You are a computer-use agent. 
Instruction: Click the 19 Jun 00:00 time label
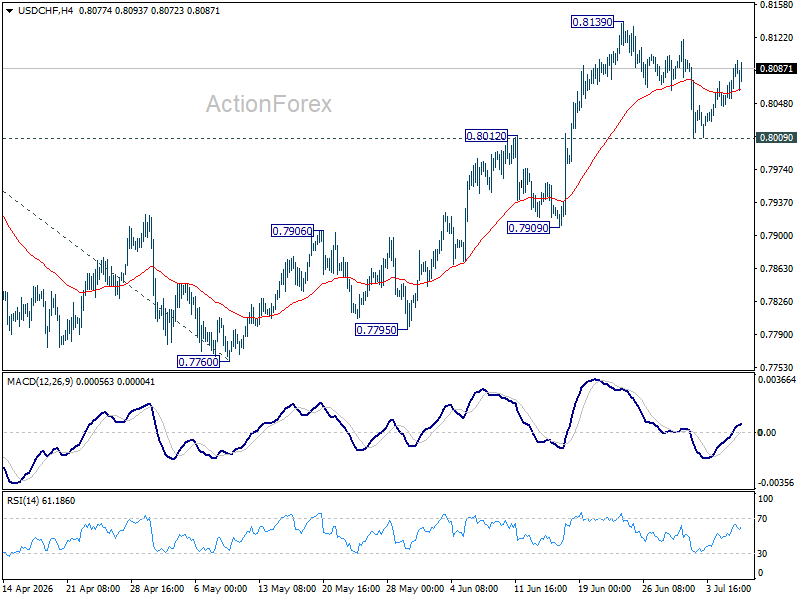click(x=605, y=588)
